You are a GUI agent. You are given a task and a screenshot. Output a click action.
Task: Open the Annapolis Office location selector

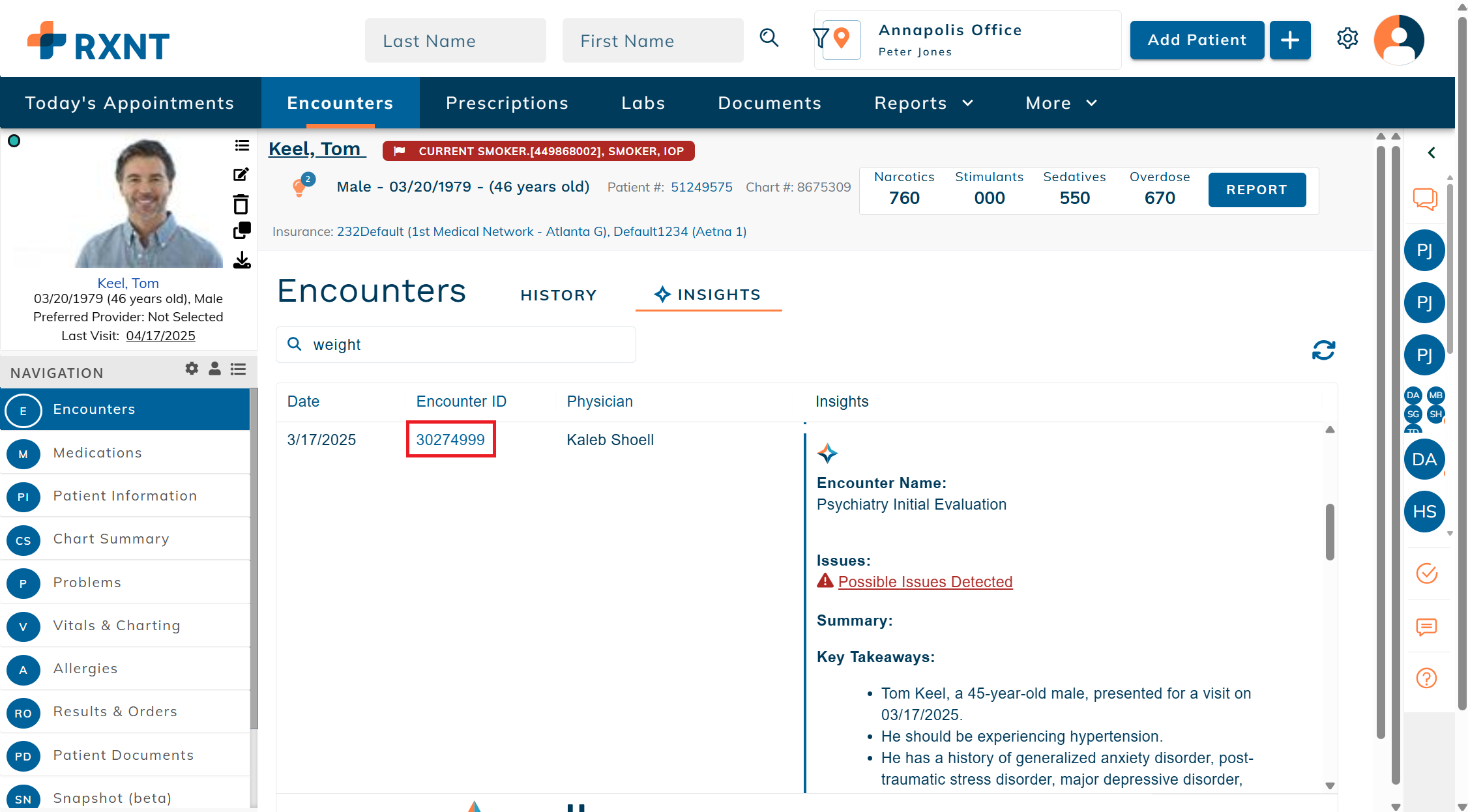point(968,40)
